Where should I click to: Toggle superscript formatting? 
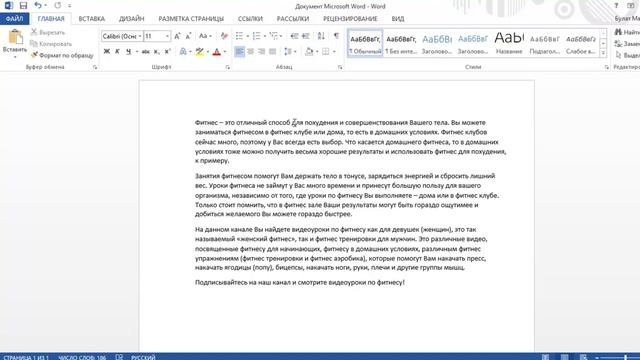pos(167,51)
